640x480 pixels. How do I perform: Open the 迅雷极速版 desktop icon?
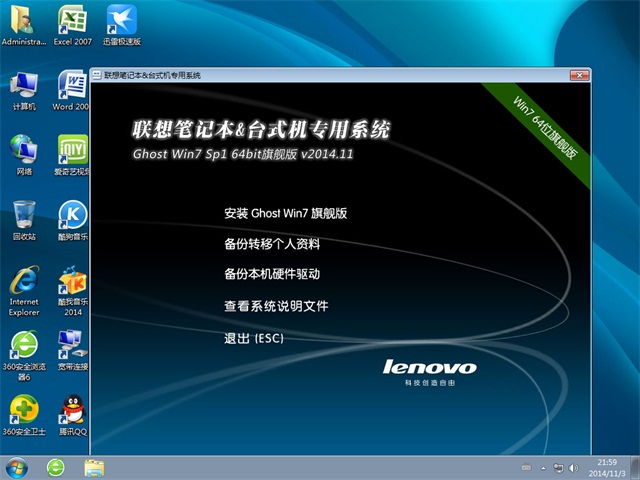(121, 20)
